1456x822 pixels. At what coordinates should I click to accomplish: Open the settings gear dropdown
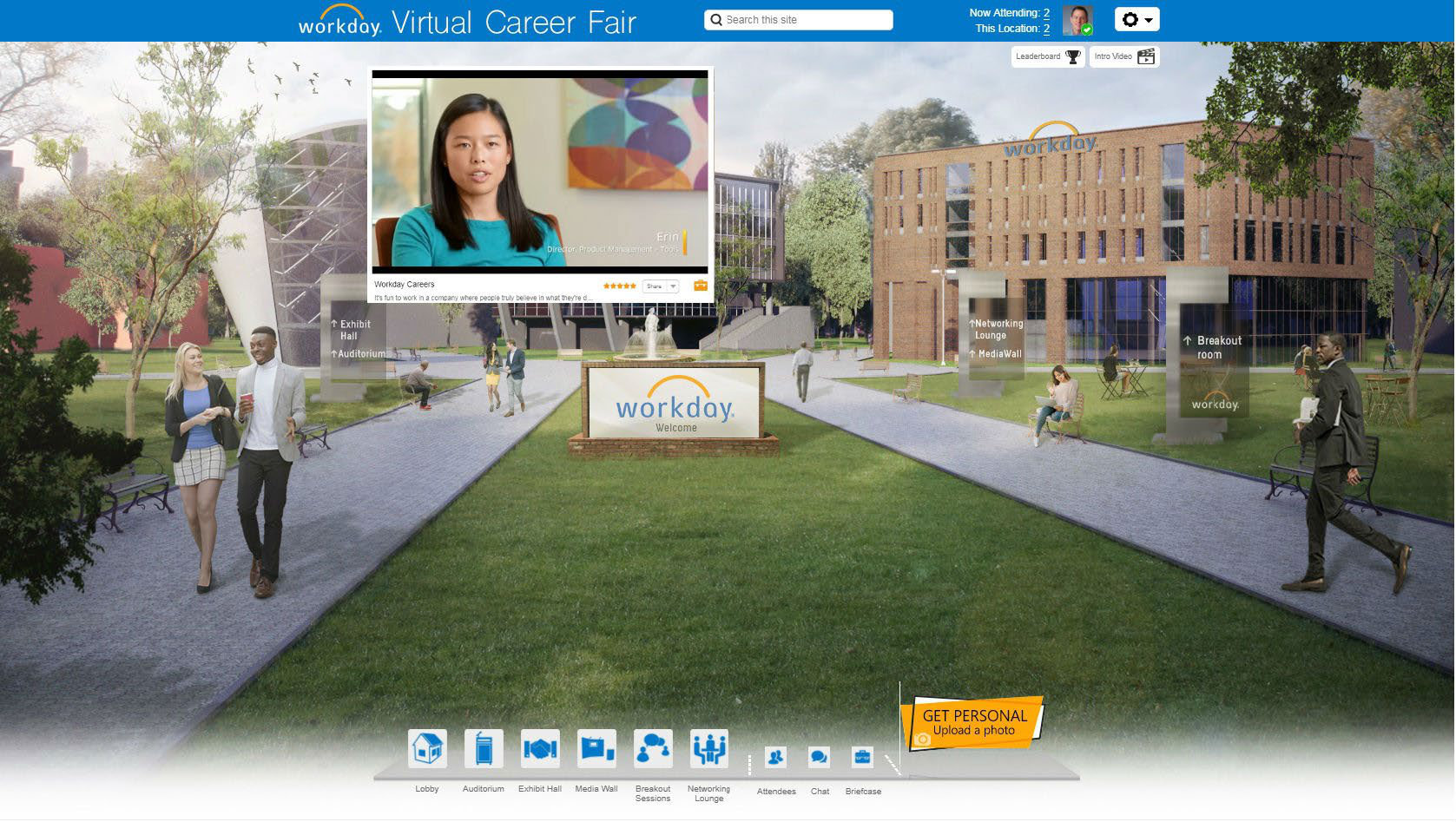coord(1136,19)
